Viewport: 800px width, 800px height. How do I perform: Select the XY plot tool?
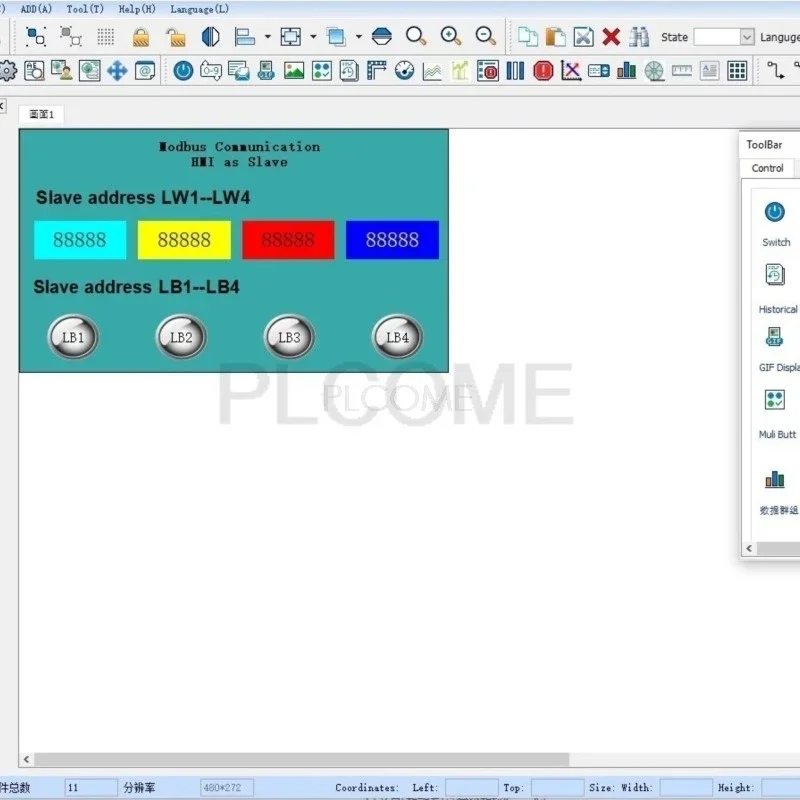click(x=570, y=71)
